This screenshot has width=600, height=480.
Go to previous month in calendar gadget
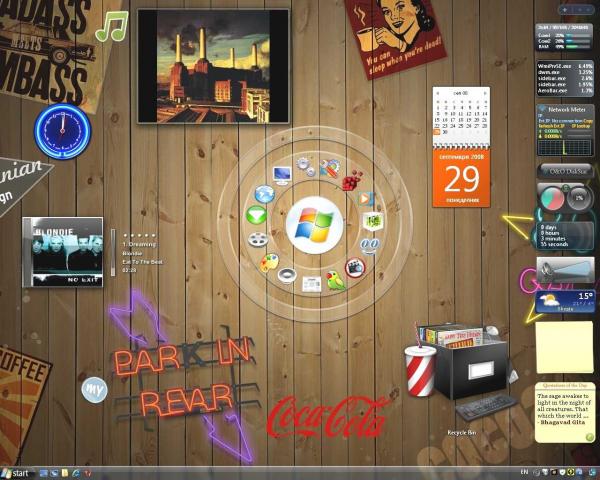click(x=438, y=93)
